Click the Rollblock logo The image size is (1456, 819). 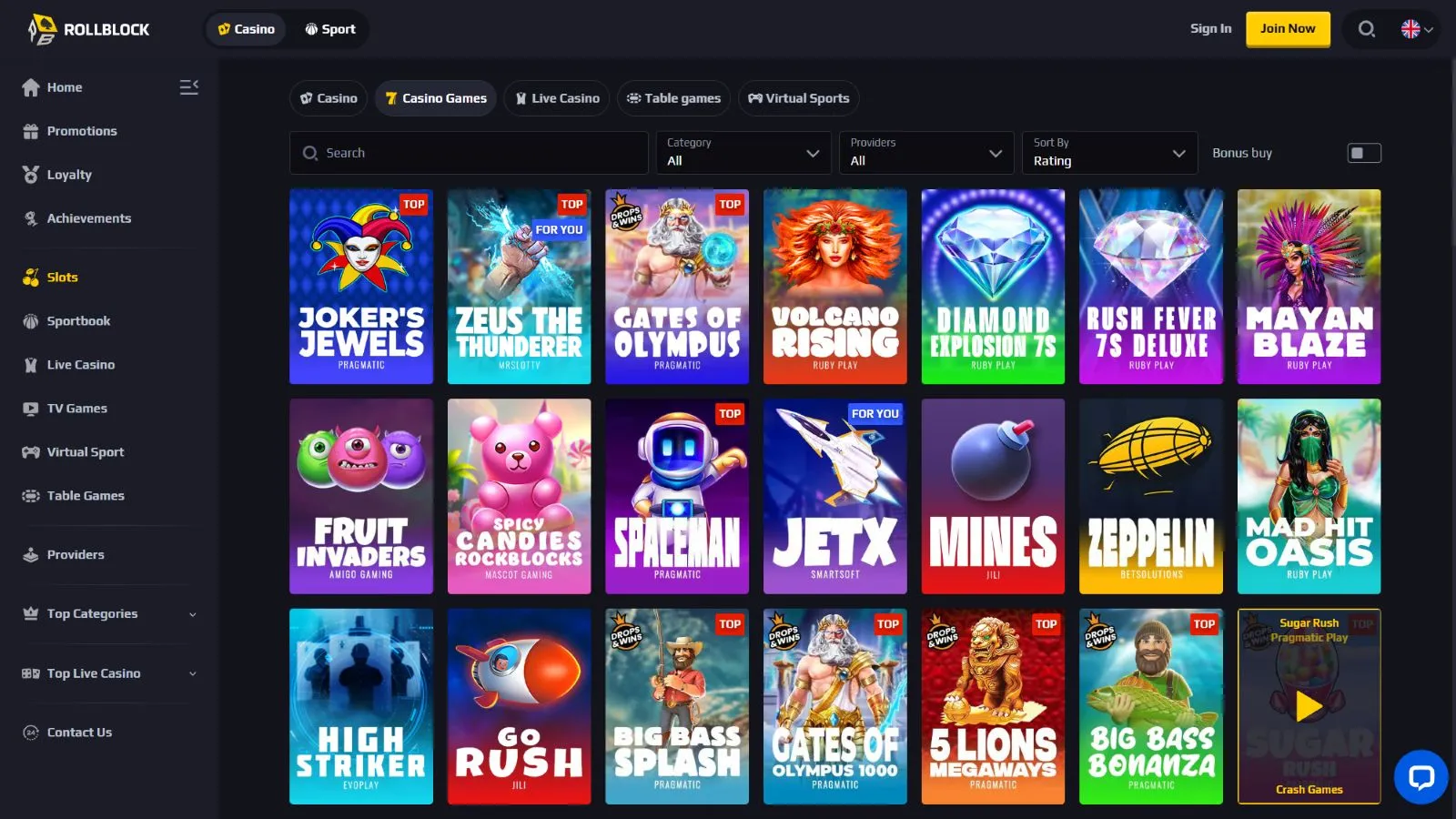[x=89, y=29]
